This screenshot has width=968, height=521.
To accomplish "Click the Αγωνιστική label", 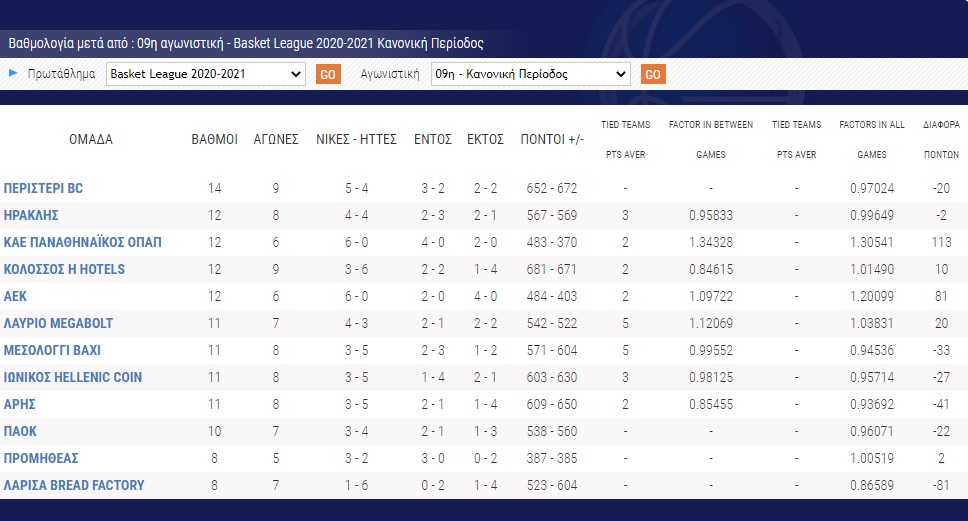I will pos(390,74).
